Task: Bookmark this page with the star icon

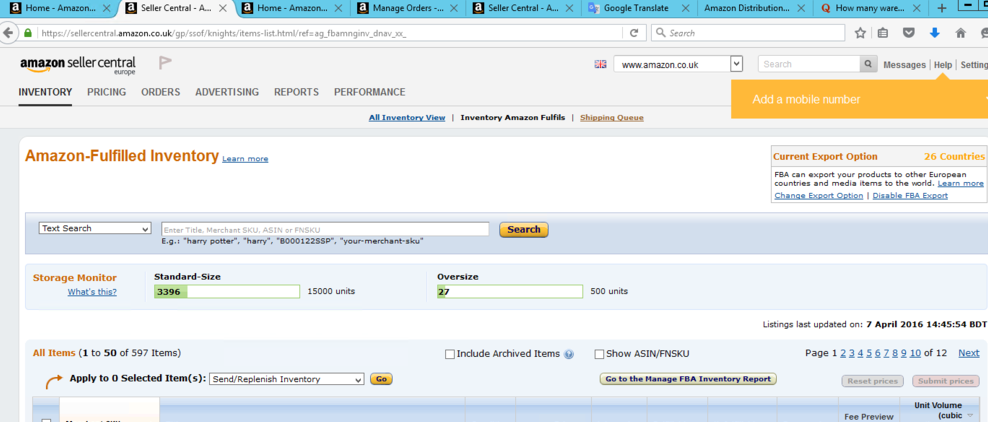Action: point(860,33)
